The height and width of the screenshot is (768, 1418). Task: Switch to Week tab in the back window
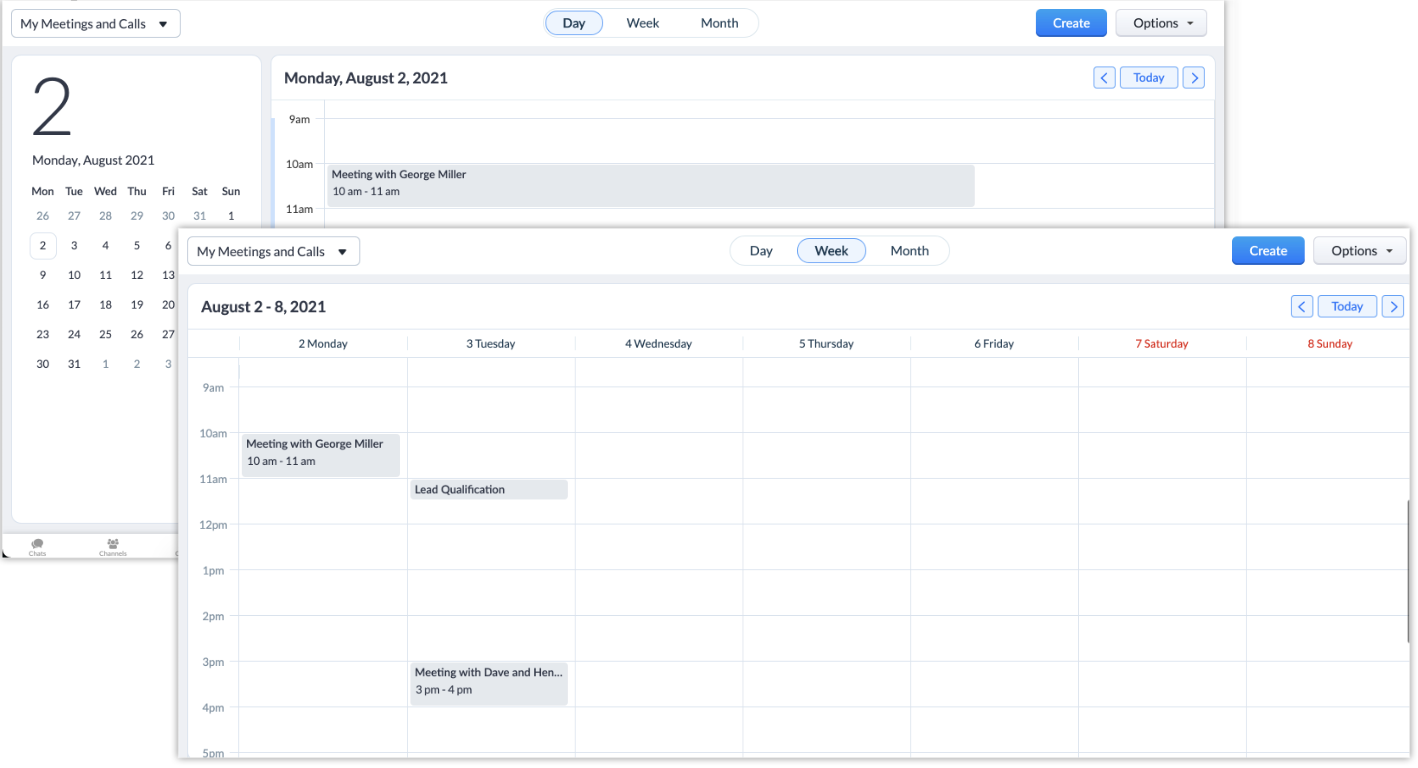tap(643, 23)
